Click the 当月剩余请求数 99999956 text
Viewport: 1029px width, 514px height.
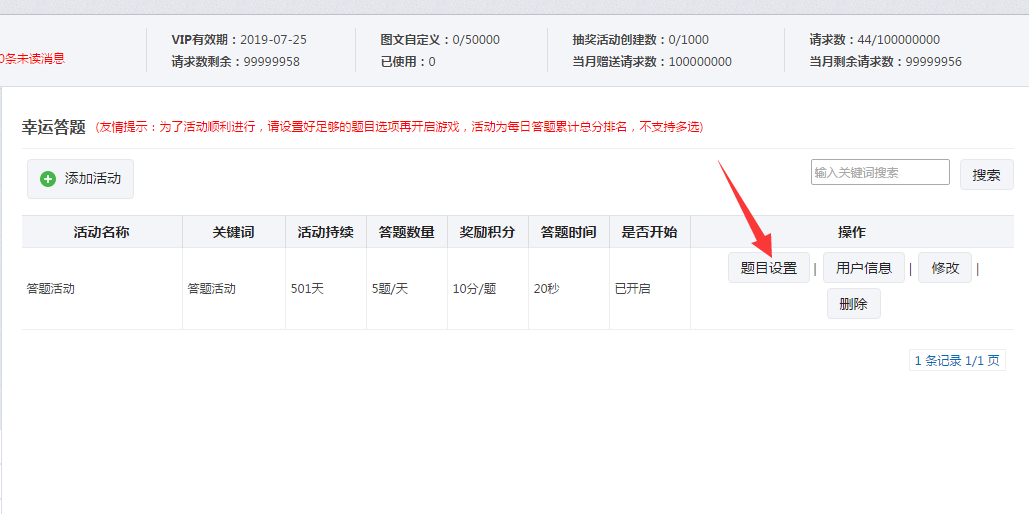click(x=885, y=62)
